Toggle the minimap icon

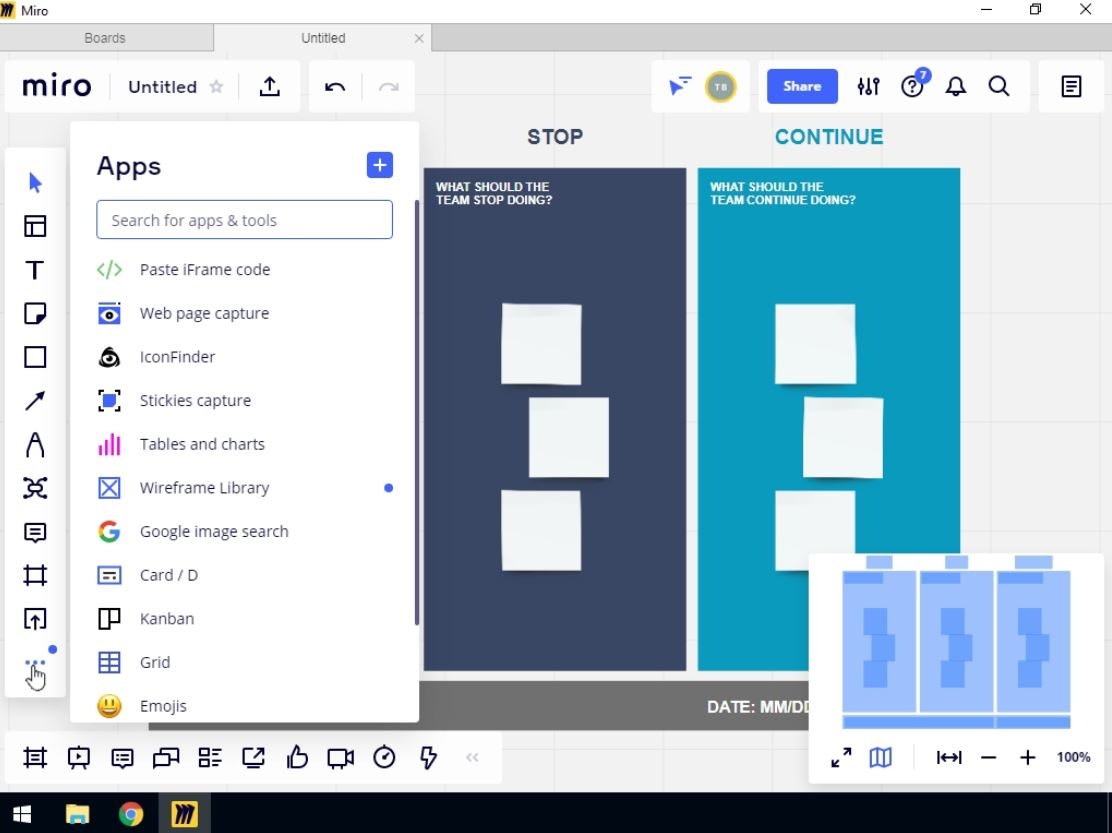[880, 758]
